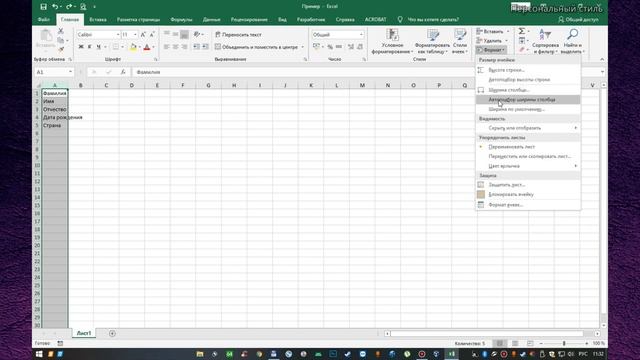Screen dimensions: 640x360
Task: Switch to the Формулы ribbon tab
Action: pyautogui.click(x=181, y=20)
